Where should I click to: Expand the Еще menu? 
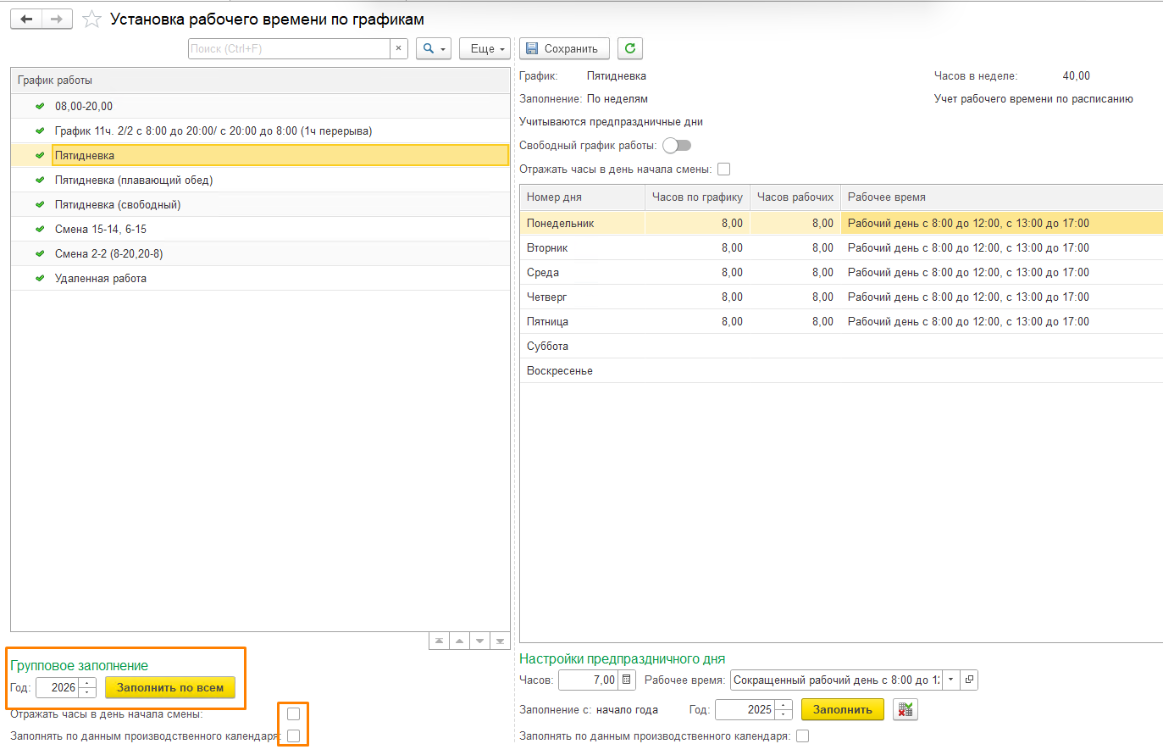coord(485,48)
